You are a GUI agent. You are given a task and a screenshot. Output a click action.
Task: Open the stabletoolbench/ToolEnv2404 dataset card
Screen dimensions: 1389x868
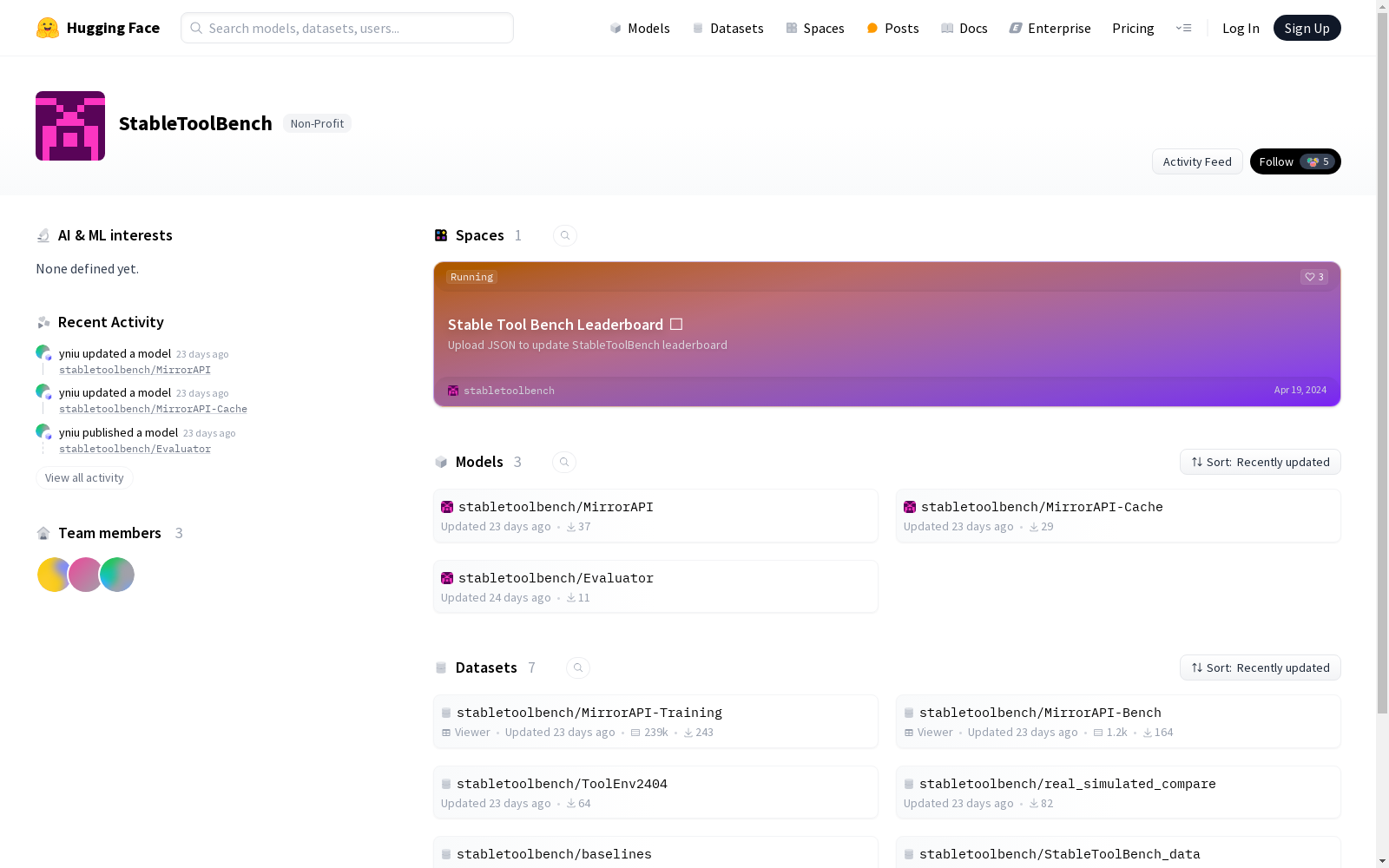pos(655,792)
